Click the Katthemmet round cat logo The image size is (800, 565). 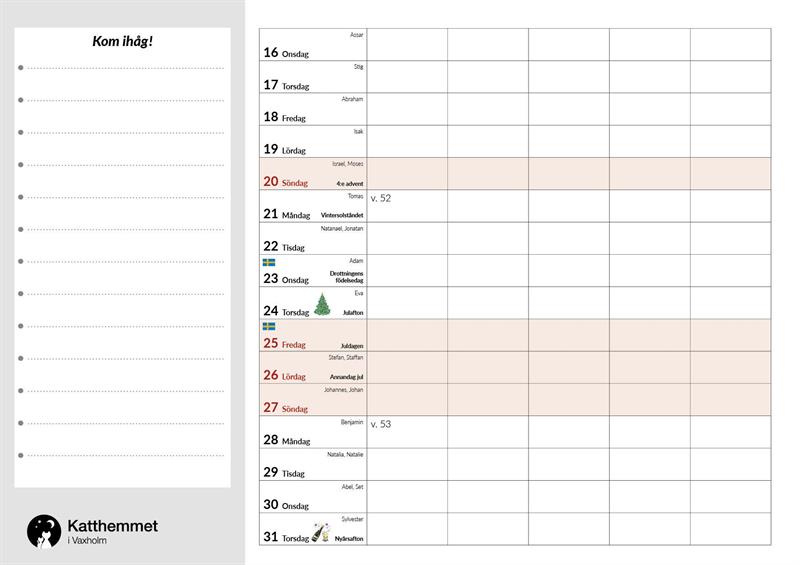point(44,532)
